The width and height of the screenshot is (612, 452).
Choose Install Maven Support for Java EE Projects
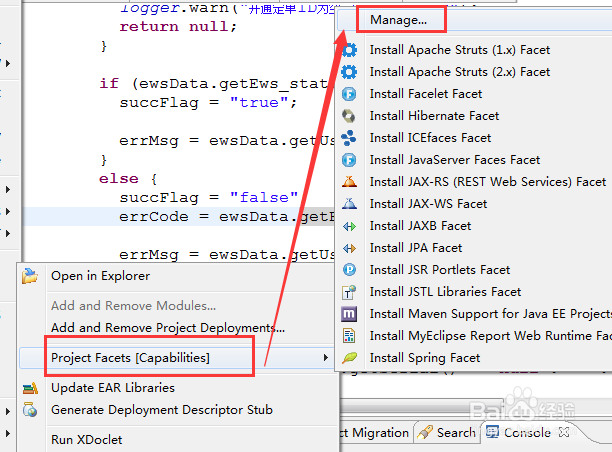491,314
